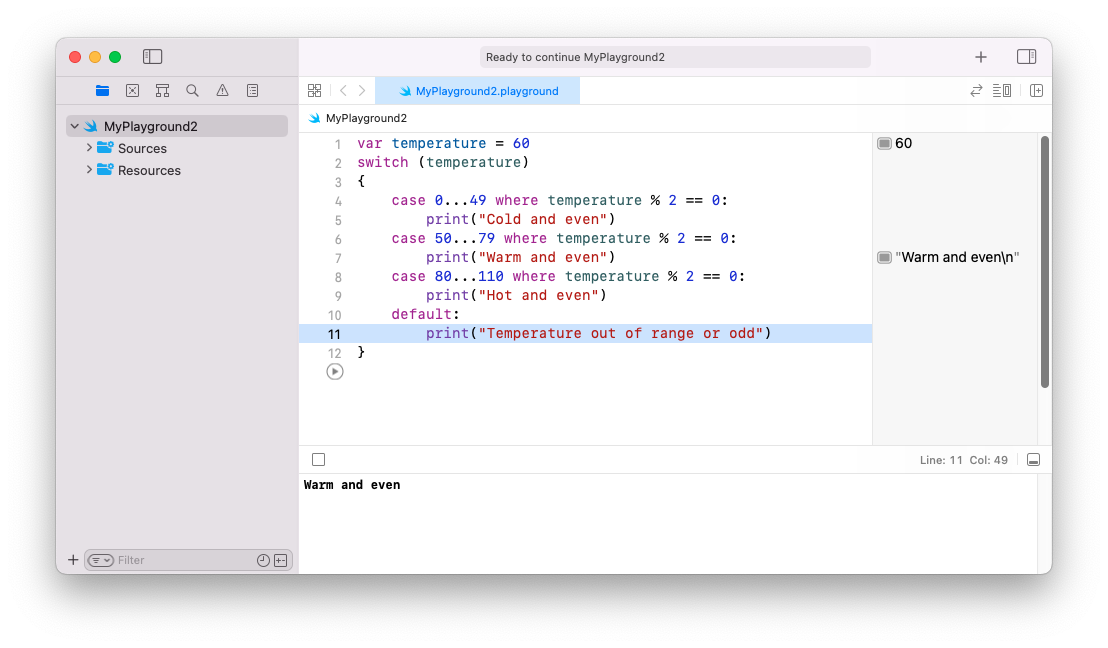Switch to MyPlayground2.playground tab
Screen dimensions: 1108x648
478,90
